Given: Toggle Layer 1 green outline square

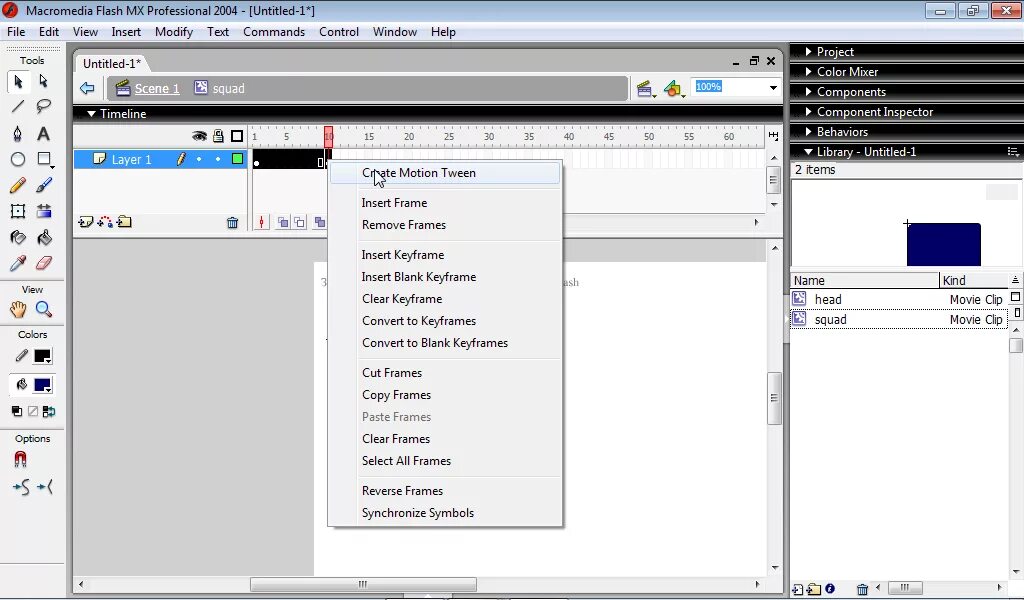Looking at the screenshot, I should [x=238, y=159].
